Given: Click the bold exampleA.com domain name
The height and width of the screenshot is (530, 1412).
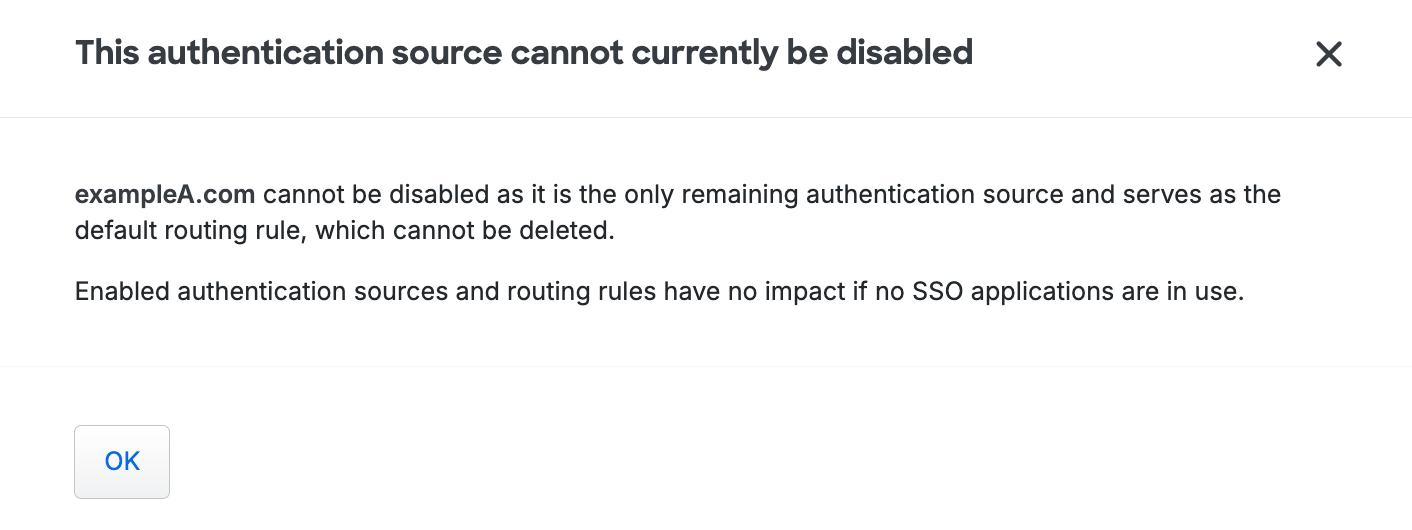Looking at the screenshot, I should [165, 194].
